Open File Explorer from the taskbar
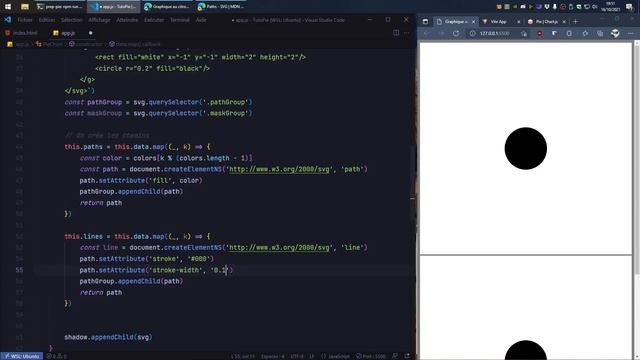The image size is (640, 360). tap(25, 7)
